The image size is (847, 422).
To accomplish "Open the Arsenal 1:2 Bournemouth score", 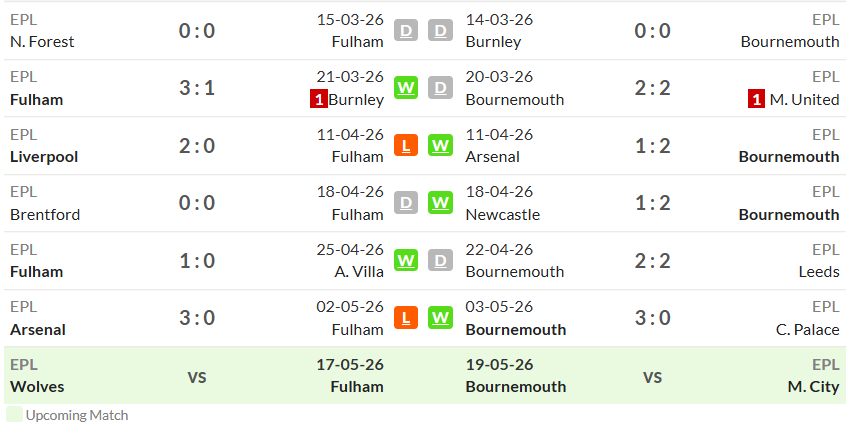I will pyautogui.click(x=653, y=145).
